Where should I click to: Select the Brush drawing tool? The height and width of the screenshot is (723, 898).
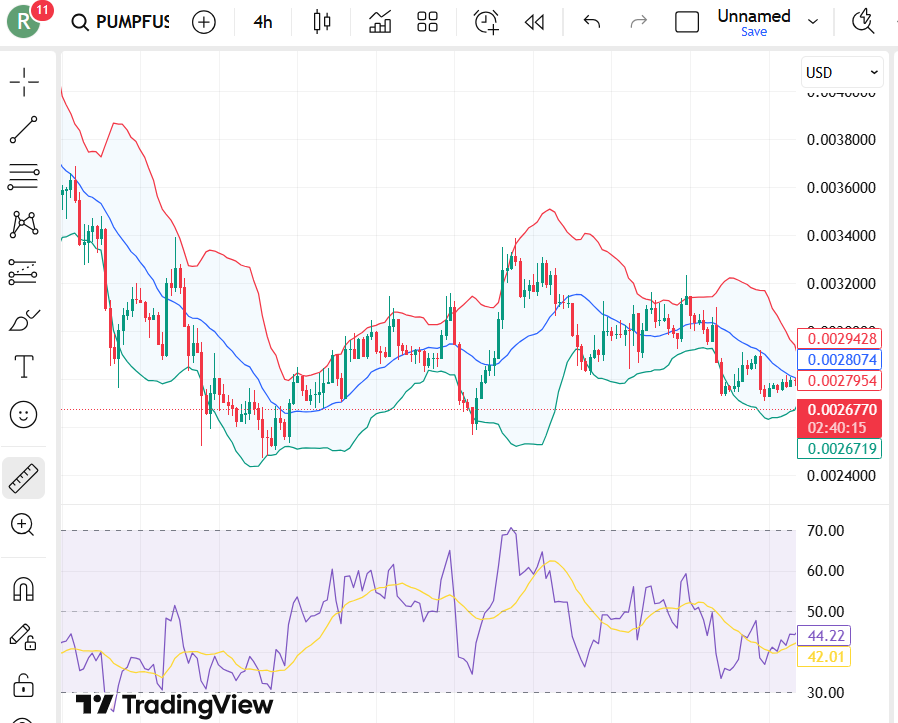tap(23, 319)
